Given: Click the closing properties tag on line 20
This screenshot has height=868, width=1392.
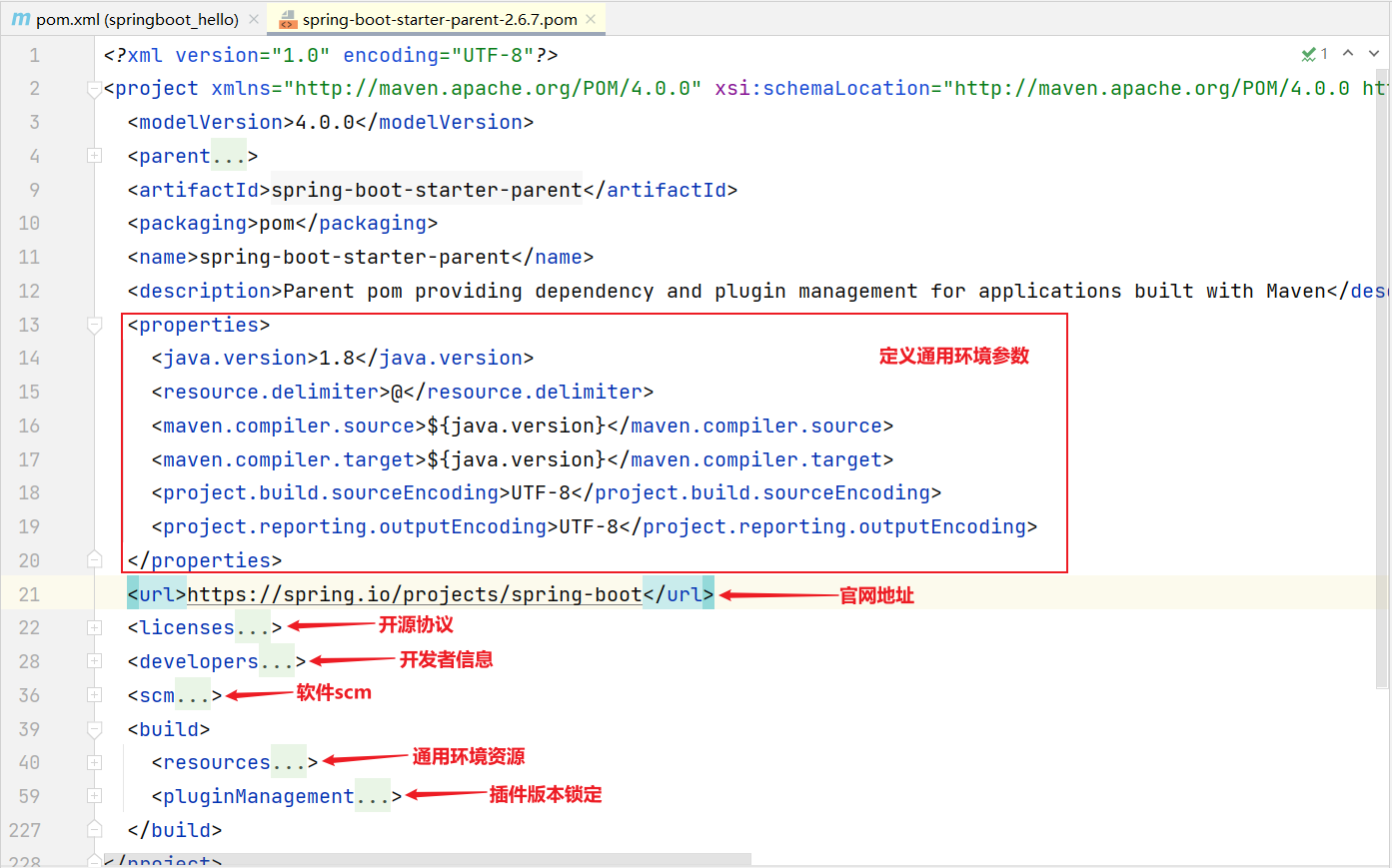Looking at the screenshot, I should (x=205, y=560).
